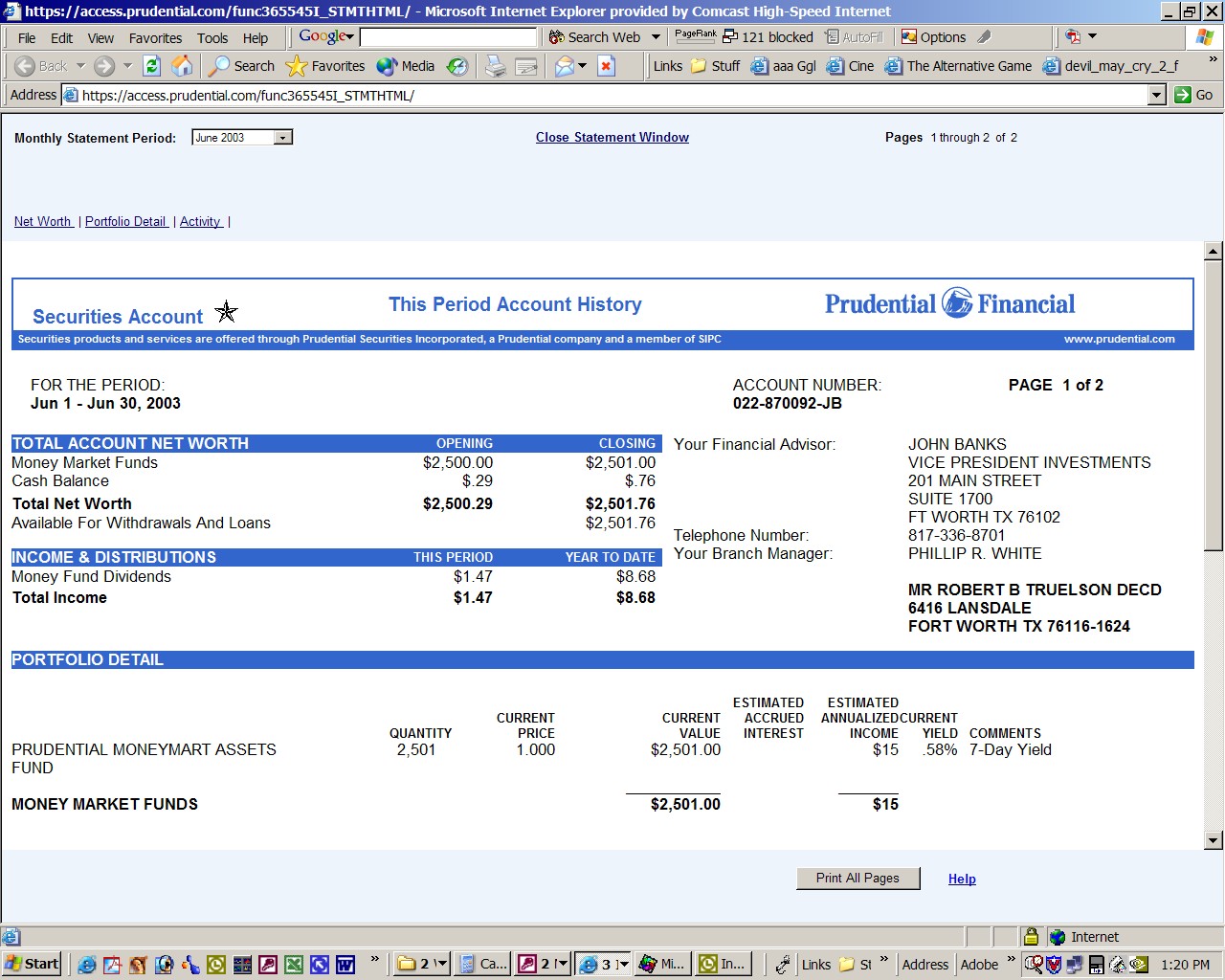Open the Mail envelope icon
This screenshot has height=980, width=1225.
coord(565,66)
